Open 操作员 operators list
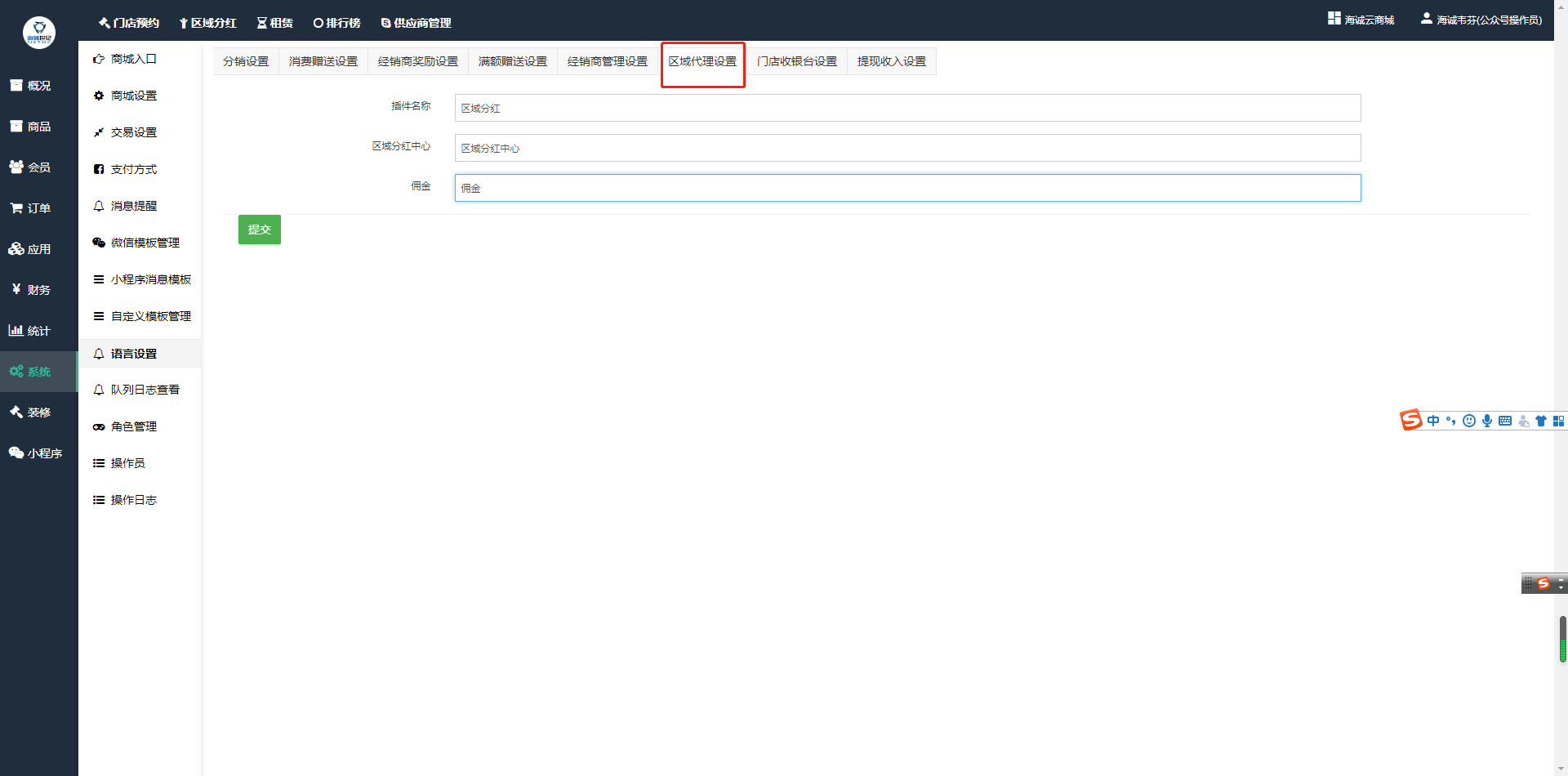The height and width of the screenshot is (776, 1568). (x=119, y=463)
